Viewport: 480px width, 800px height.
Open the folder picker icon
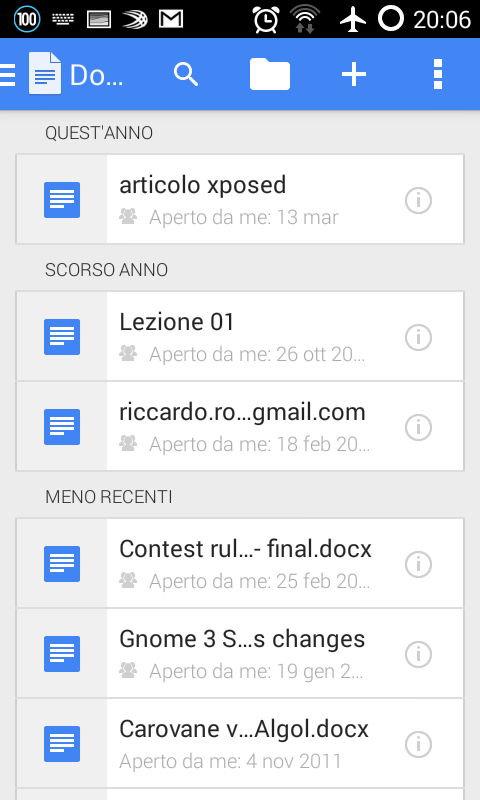270,74
